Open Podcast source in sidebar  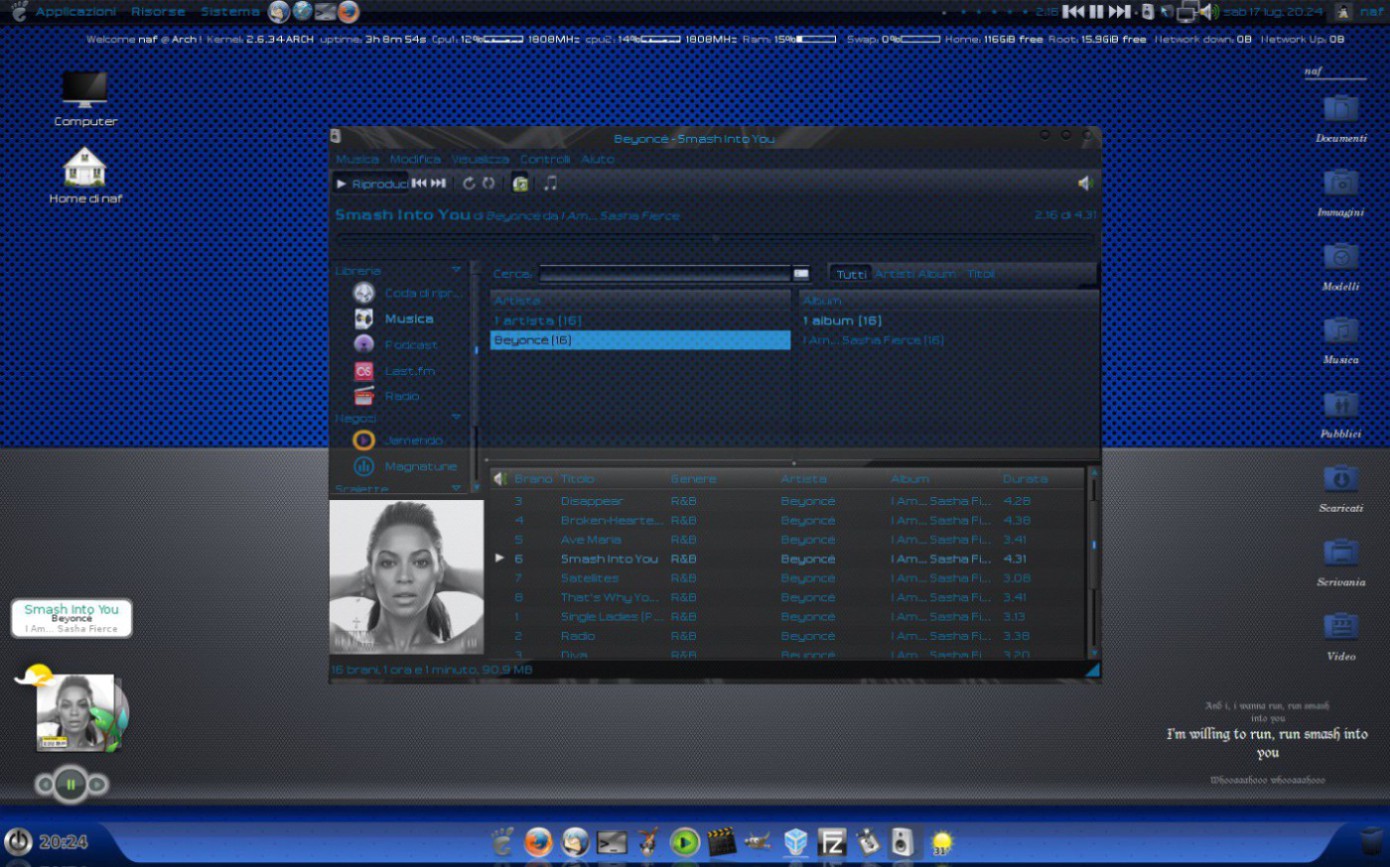tap(396, 344)
